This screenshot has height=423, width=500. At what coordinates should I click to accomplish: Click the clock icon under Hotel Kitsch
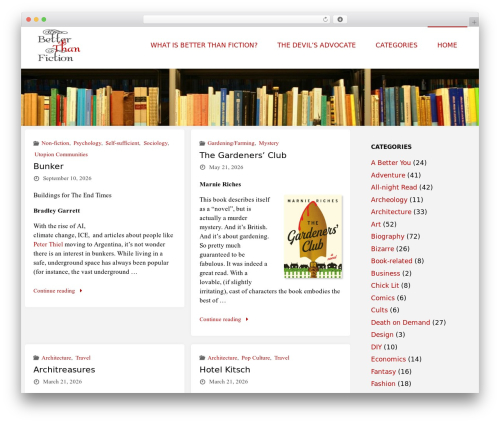[x=202, y=382]
